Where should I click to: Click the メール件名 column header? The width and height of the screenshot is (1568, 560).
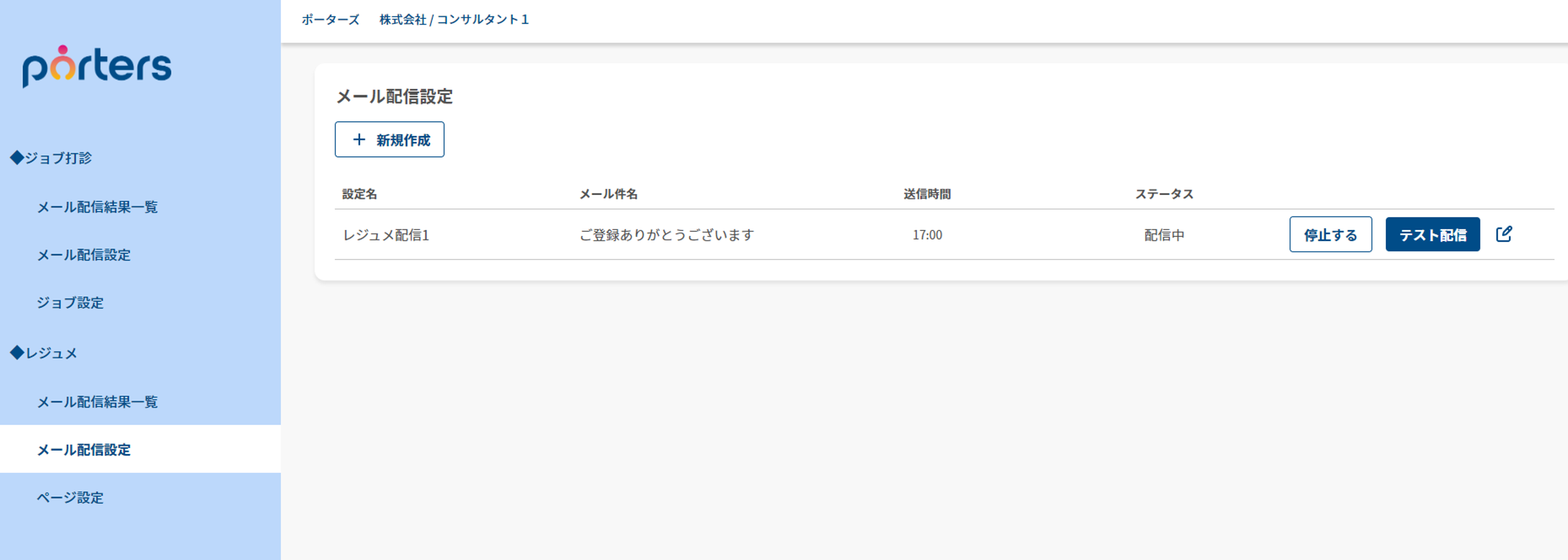point(608,194)
